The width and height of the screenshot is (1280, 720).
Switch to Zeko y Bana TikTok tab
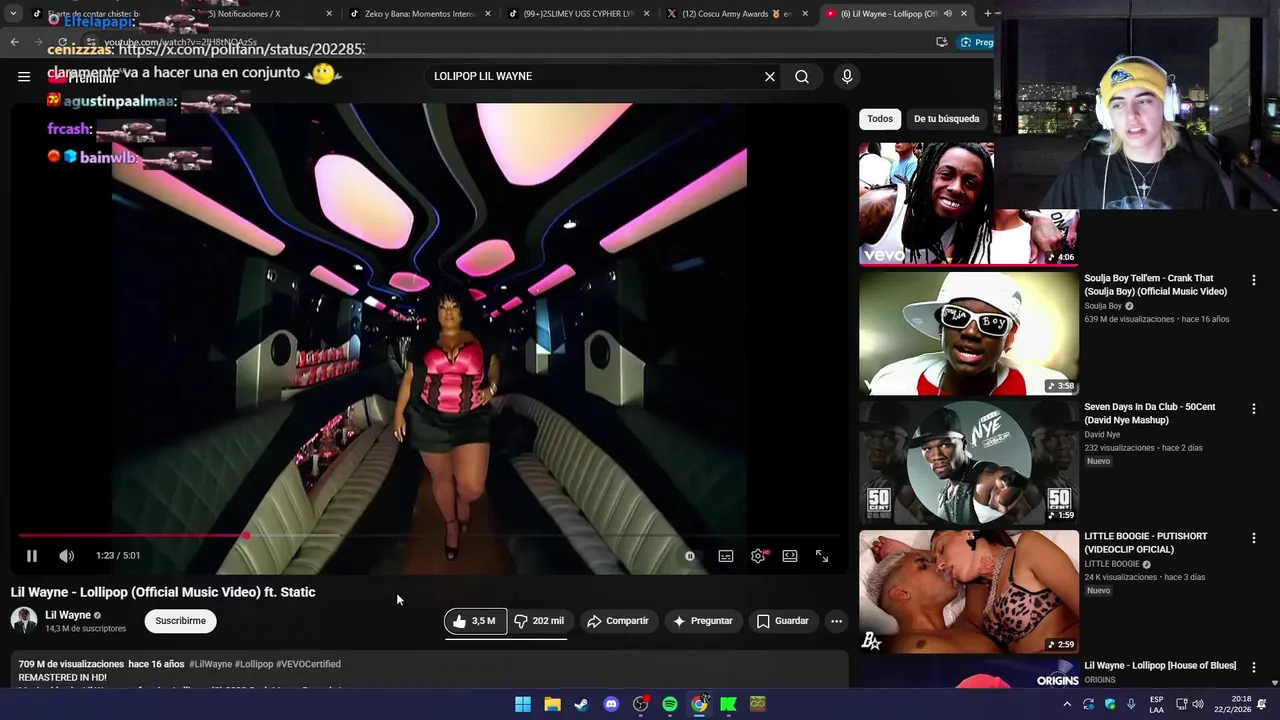coord(419,14)
